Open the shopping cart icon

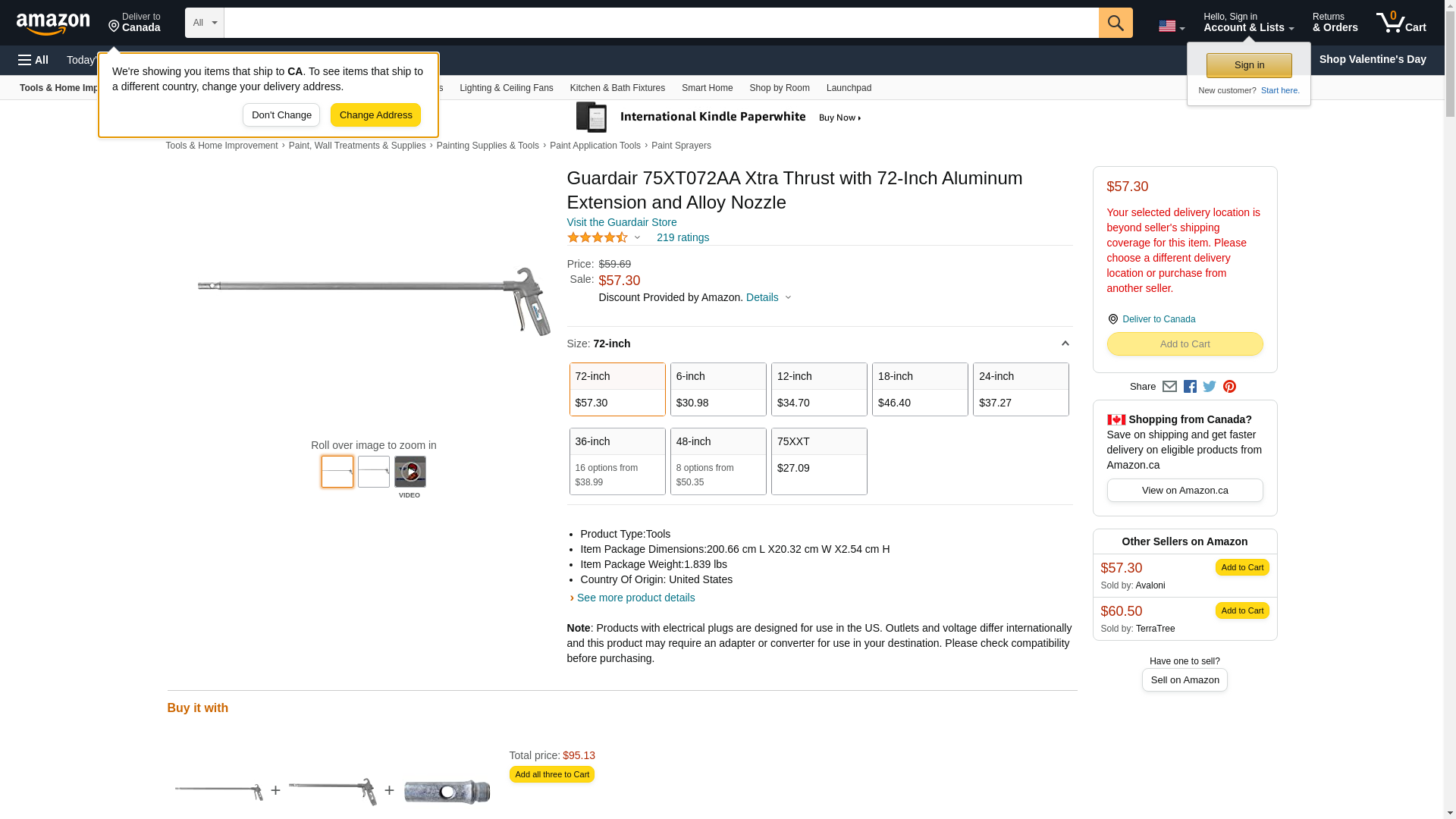tap(1400, 23)
